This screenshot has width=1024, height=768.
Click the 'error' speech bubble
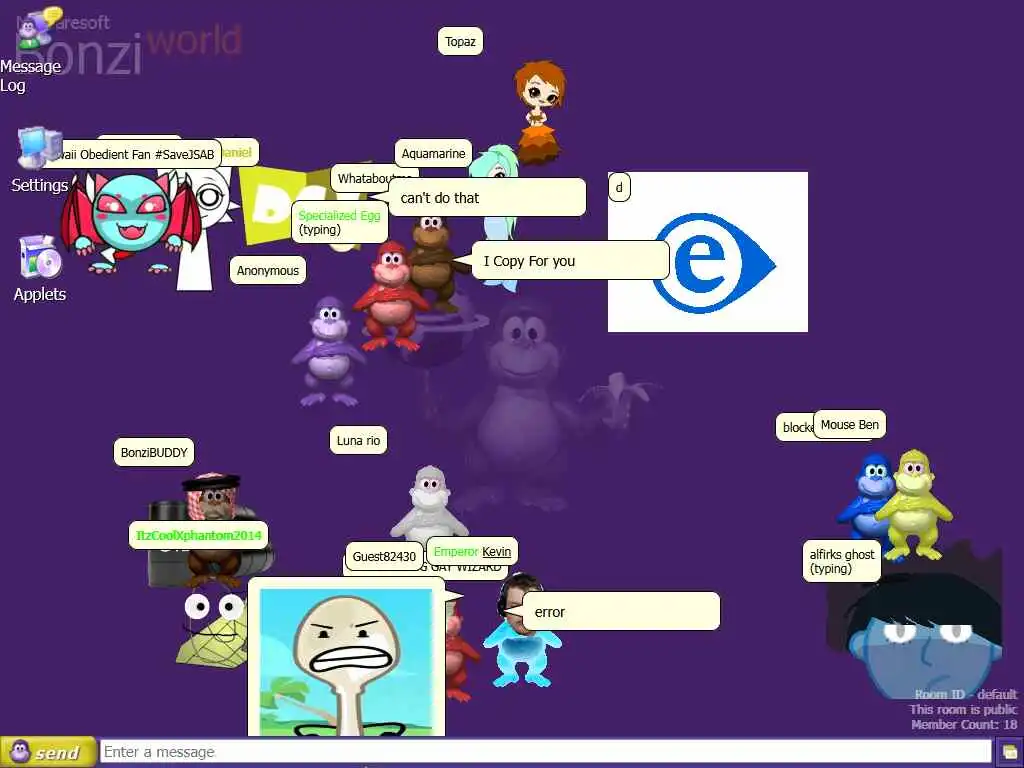click(621, 612)
